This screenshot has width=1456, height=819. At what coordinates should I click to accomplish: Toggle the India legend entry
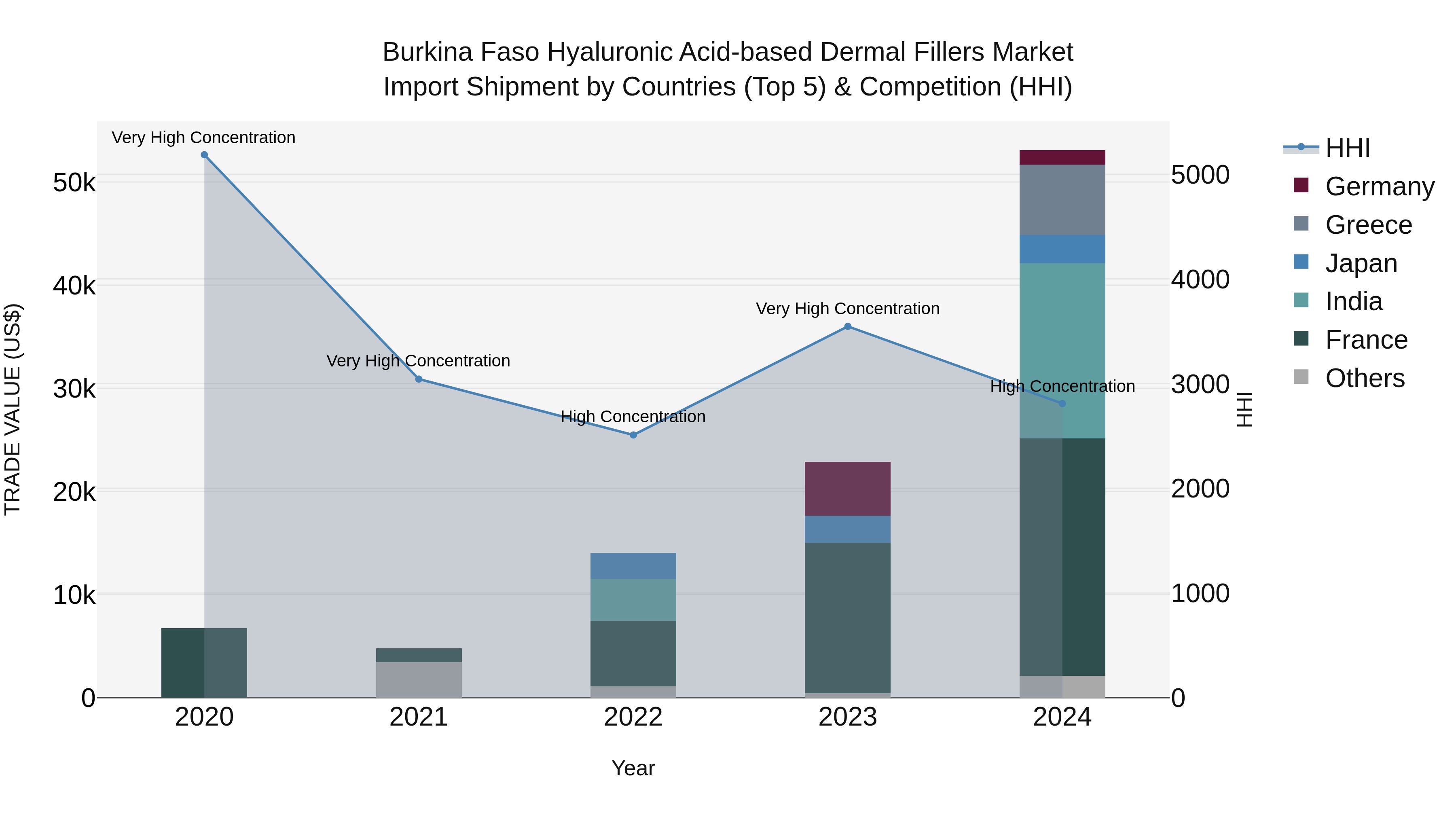point(1337,301)
